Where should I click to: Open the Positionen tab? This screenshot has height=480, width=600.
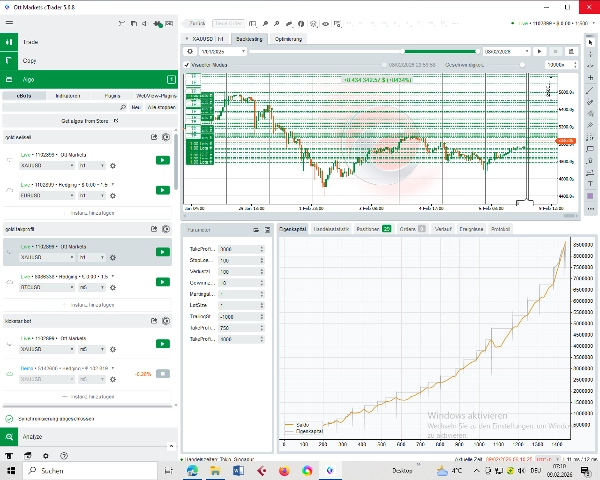pyautogui.click(x=373, y=229)
